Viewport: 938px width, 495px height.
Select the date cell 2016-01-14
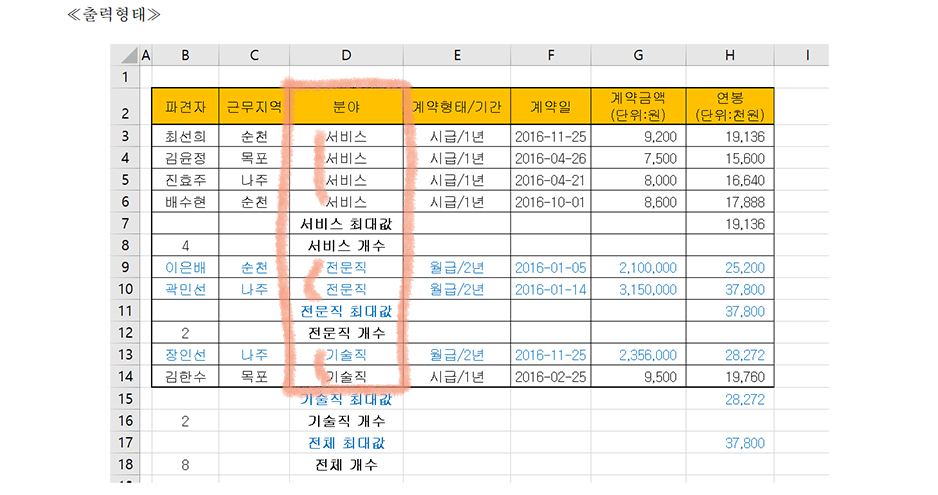click(550, 289)
